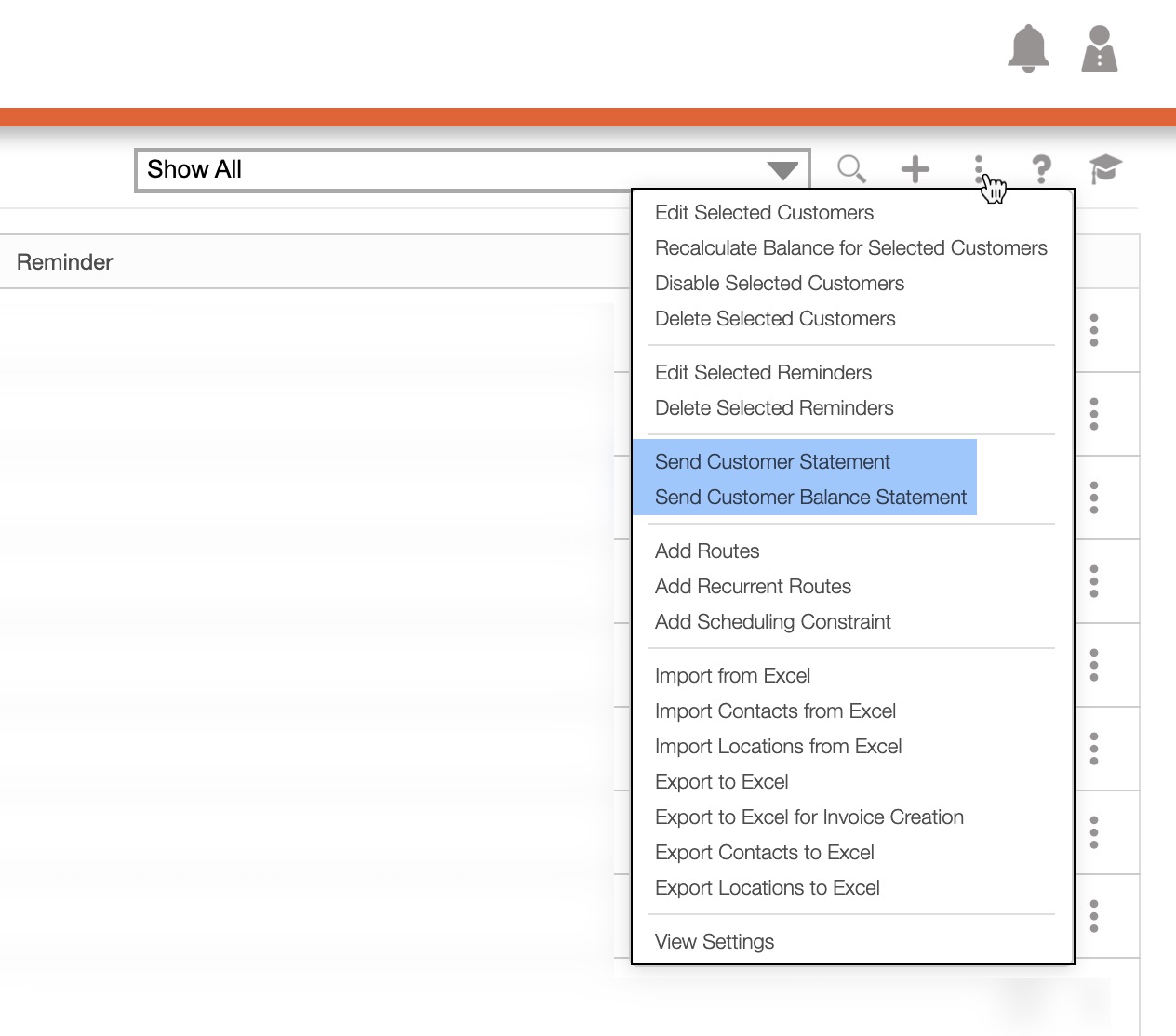This screenshot has height=1036, width=1176.
Task: Click the user profile icon
Action: pos(1099,48)
